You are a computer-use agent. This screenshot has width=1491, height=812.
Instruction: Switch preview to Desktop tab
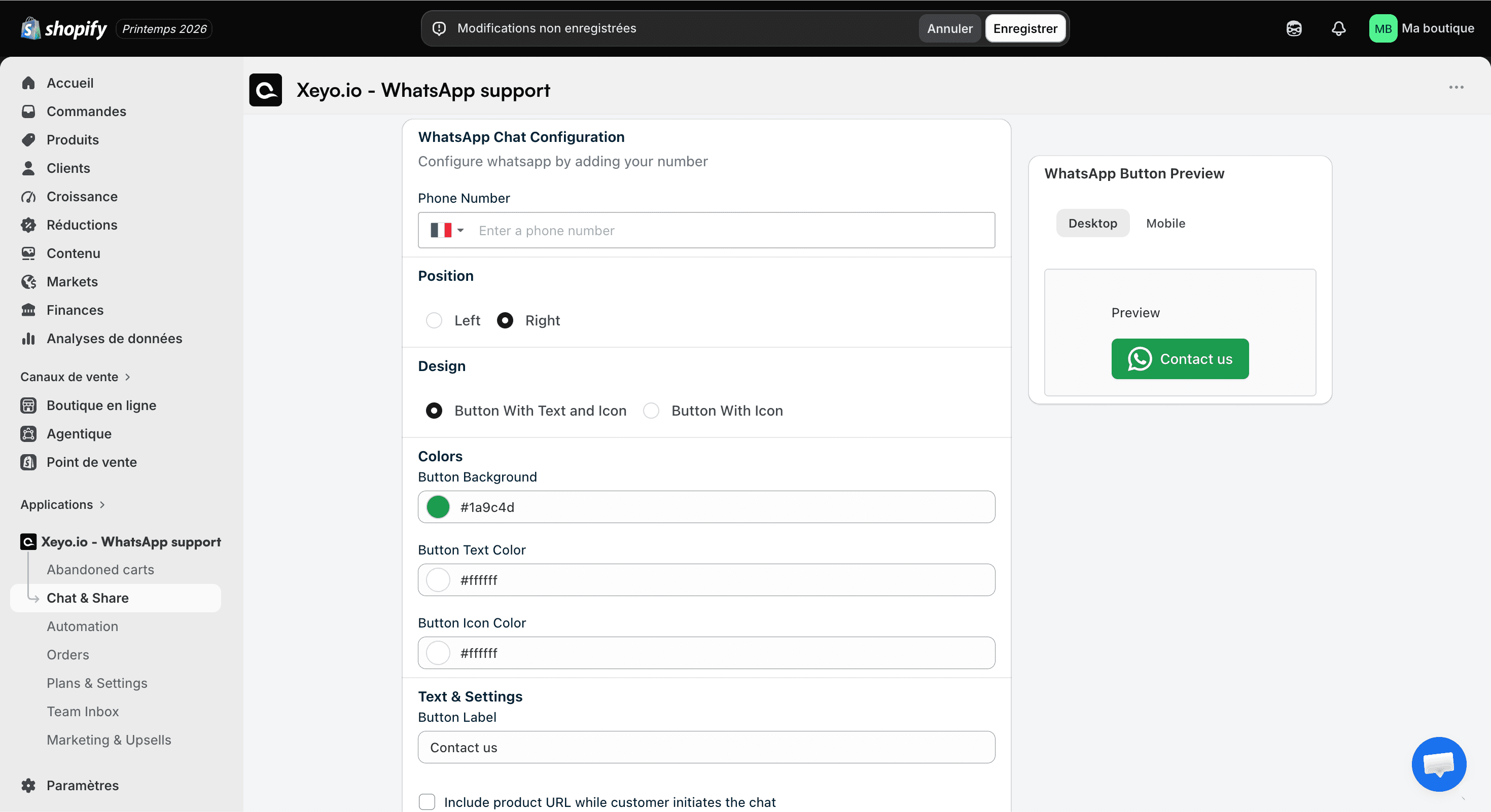pyautogui.click(x=1092, y=223)
